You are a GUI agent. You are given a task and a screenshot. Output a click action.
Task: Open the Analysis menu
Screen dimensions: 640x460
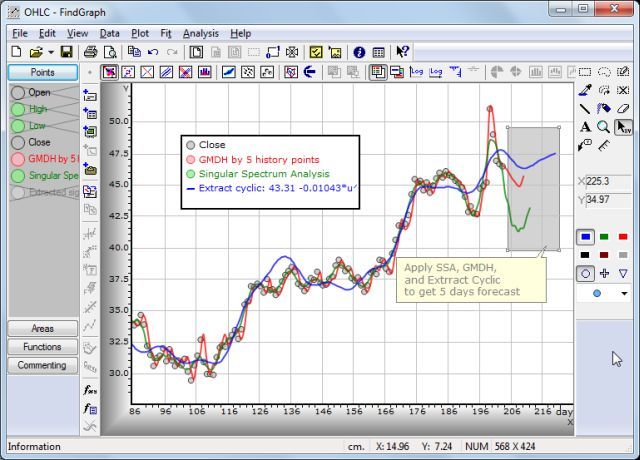(201, 33)
